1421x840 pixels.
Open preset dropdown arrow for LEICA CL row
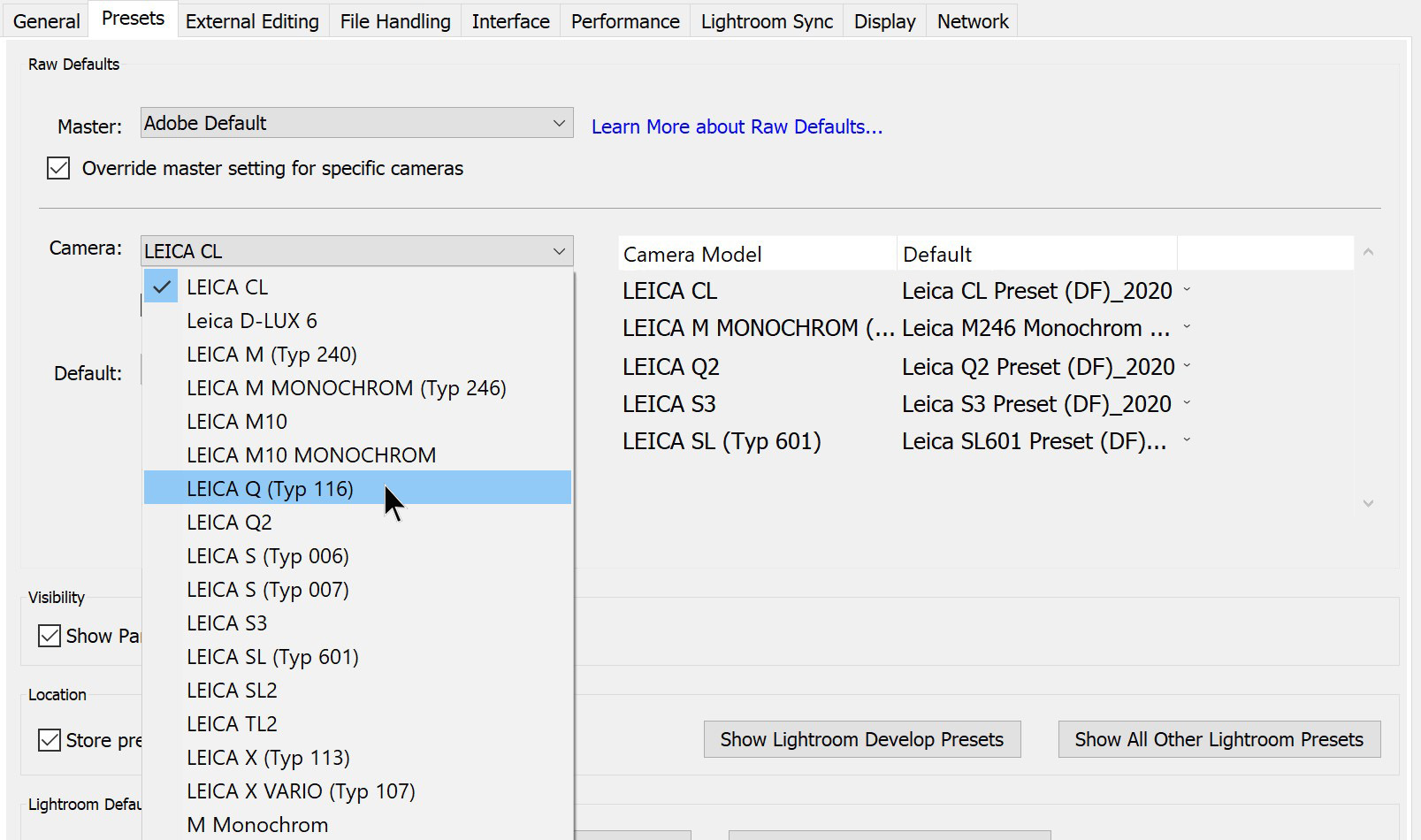pos(1187,290)
